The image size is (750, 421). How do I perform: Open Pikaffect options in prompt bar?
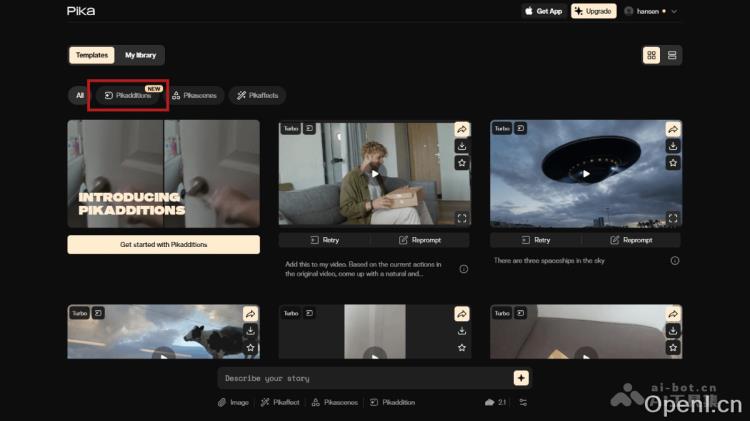280,402
